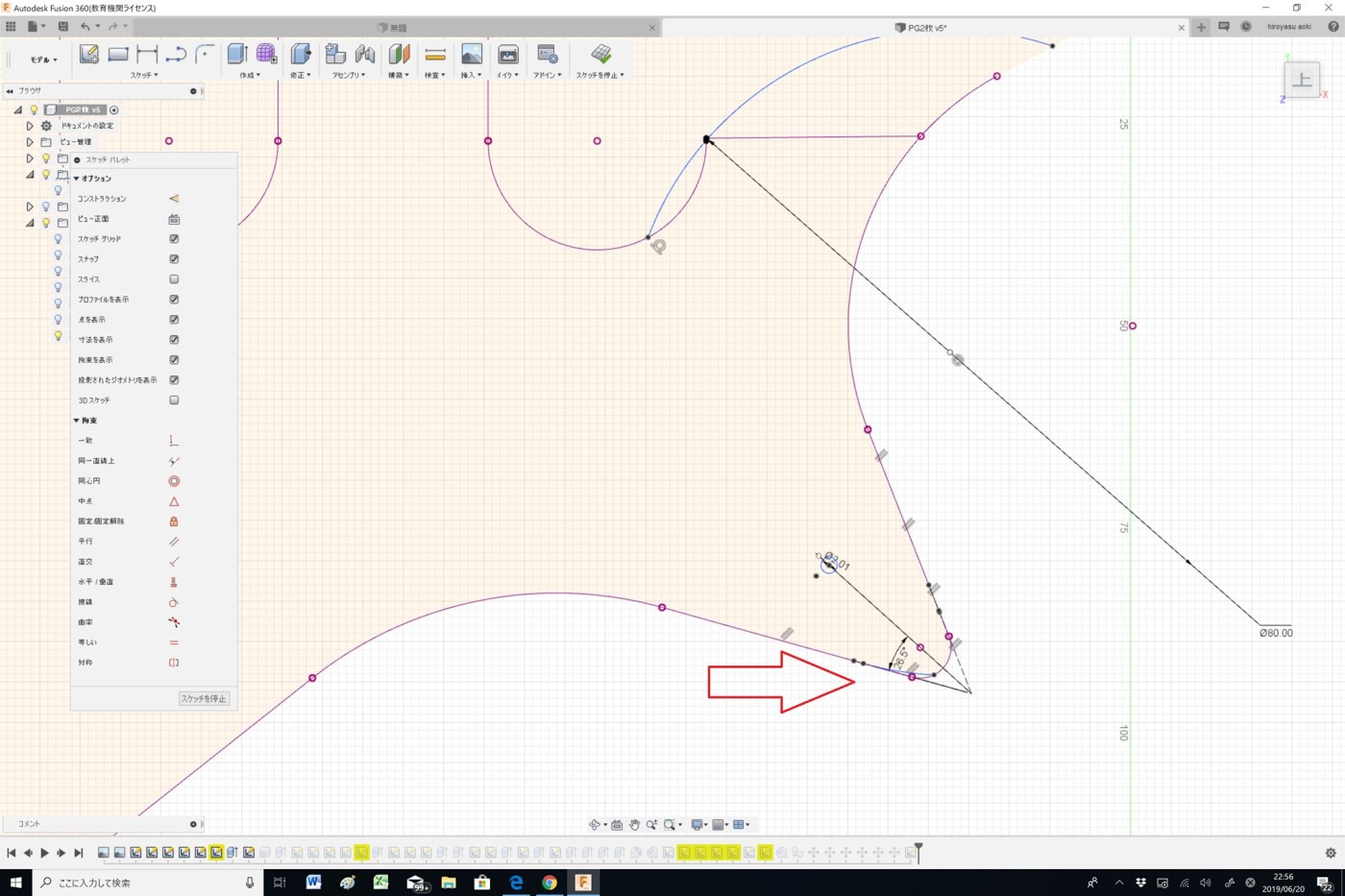Select the Tangent (接線) constraint icon
The image size is (1345, 896).
174,602
